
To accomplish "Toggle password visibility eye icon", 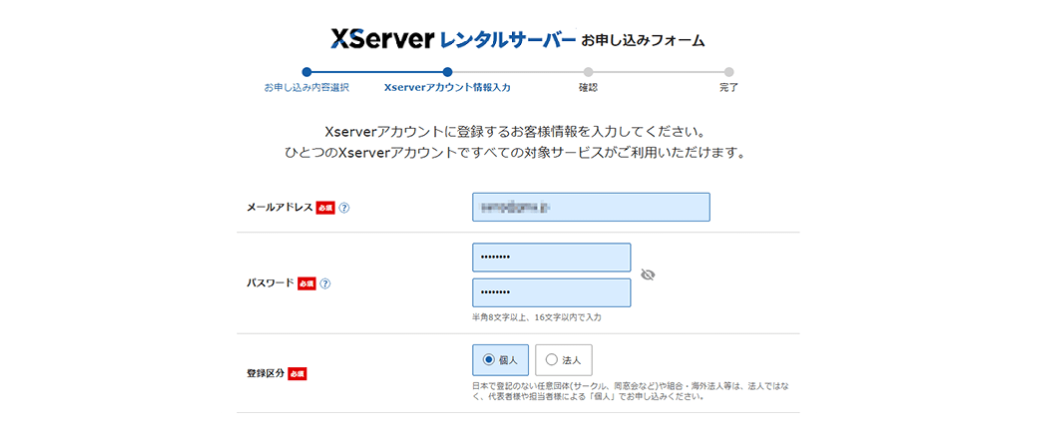I will click(x=648, y=275).
